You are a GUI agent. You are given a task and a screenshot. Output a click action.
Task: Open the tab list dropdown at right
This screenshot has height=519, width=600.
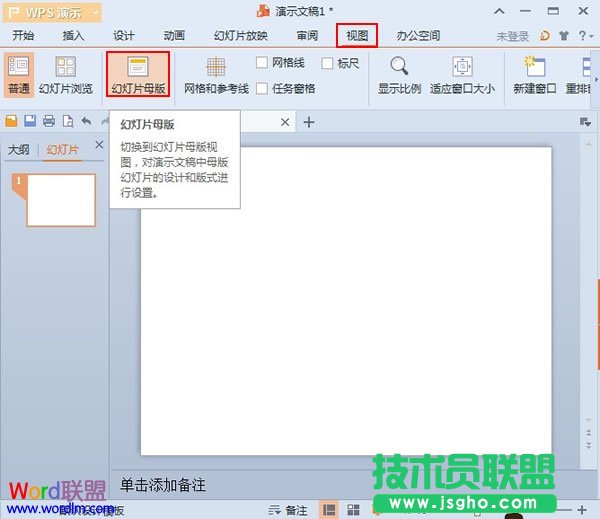[585, 122]
